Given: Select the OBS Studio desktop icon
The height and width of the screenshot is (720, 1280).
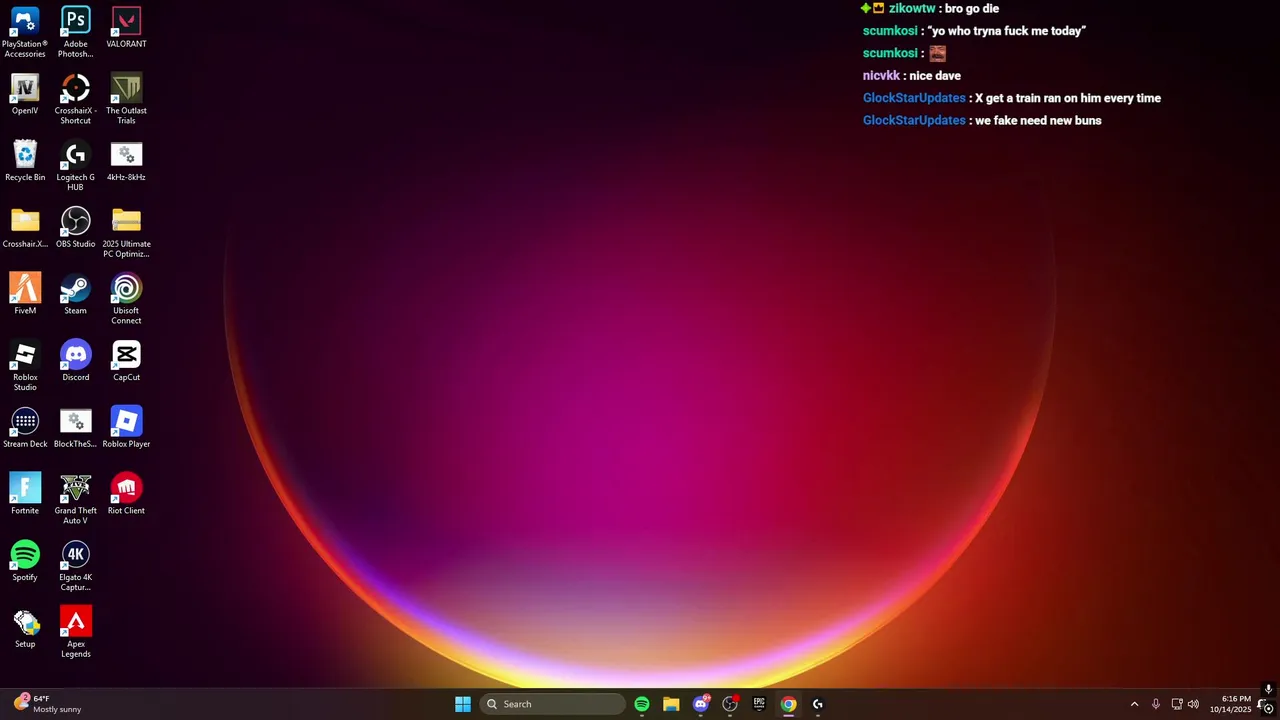Looking at the screenshot, I should [x=76, y=228].
